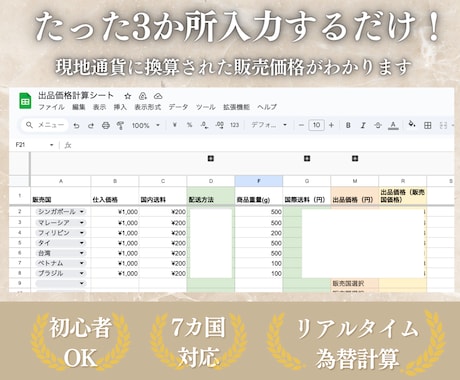Viewport: 460px width, 380px height.
Task: Open the ツール menu
Action: tap(206, 107)
